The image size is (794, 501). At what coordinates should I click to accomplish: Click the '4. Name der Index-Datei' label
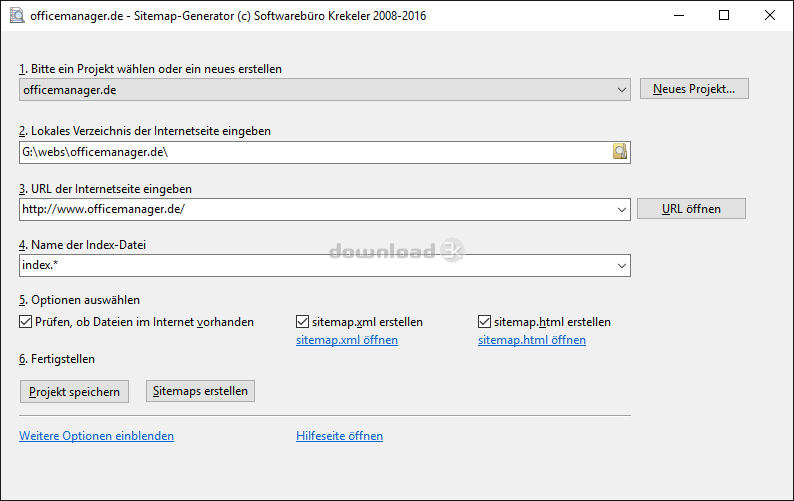[83, 245]
